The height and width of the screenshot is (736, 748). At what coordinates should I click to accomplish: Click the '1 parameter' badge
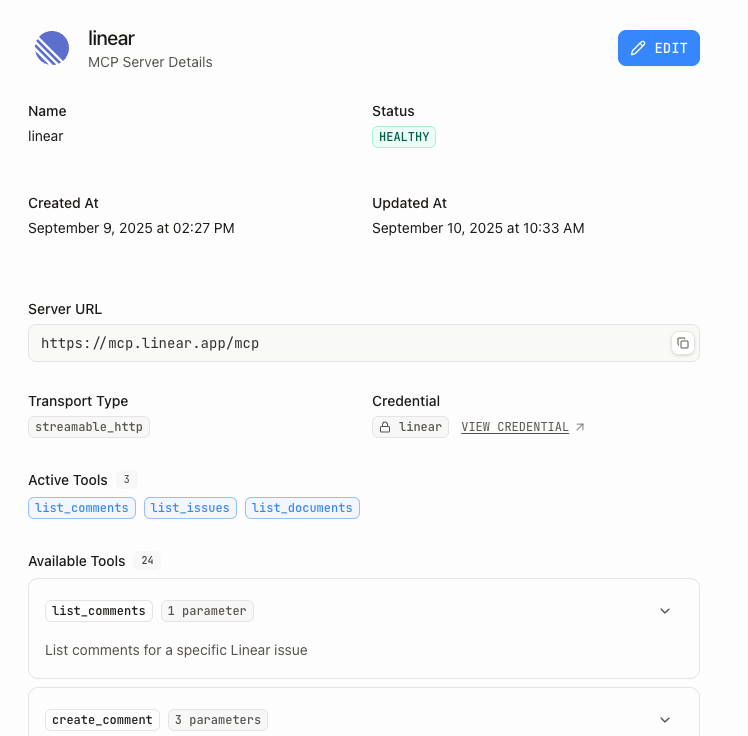tap(208, 611)
